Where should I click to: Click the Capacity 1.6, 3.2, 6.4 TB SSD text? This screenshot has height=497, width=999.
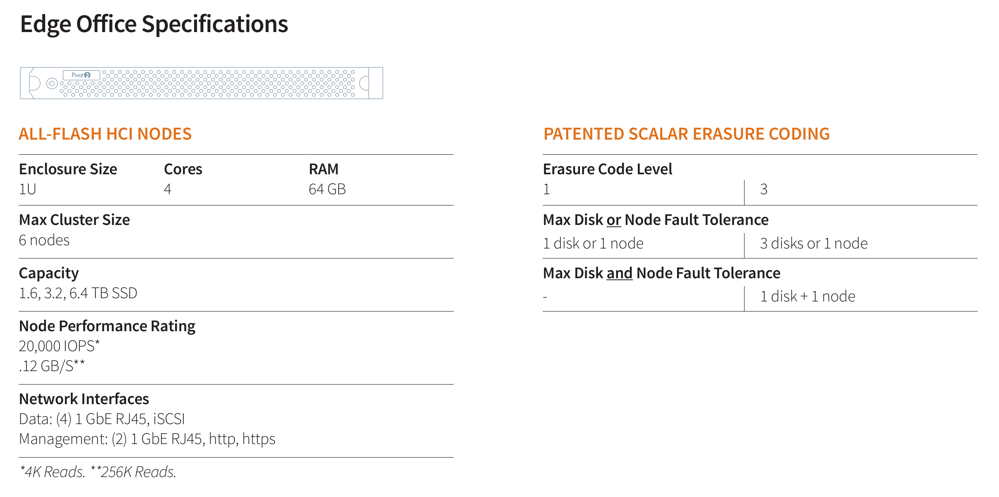78,293
